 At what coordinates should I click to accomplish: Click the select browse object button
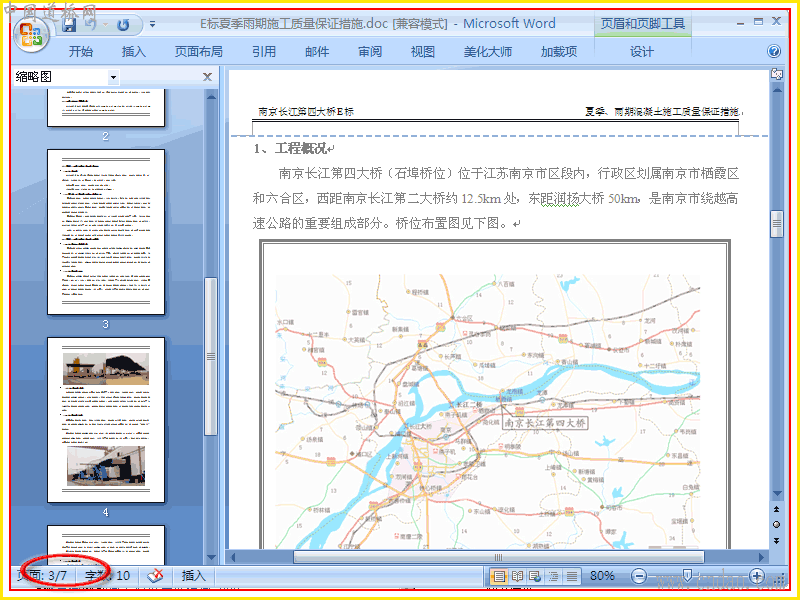777,524
